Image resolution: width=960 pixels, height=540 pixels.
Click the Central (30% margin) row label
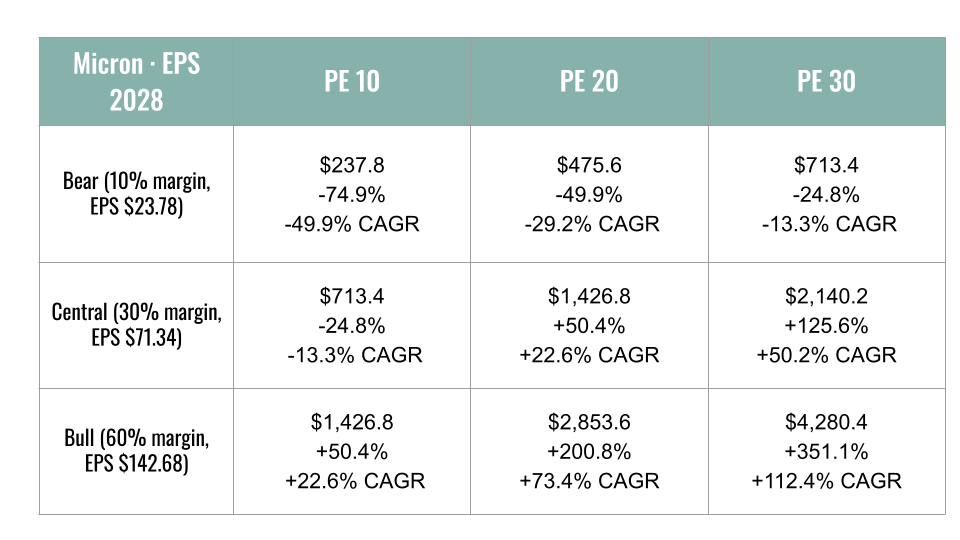(x=136, y=325)
